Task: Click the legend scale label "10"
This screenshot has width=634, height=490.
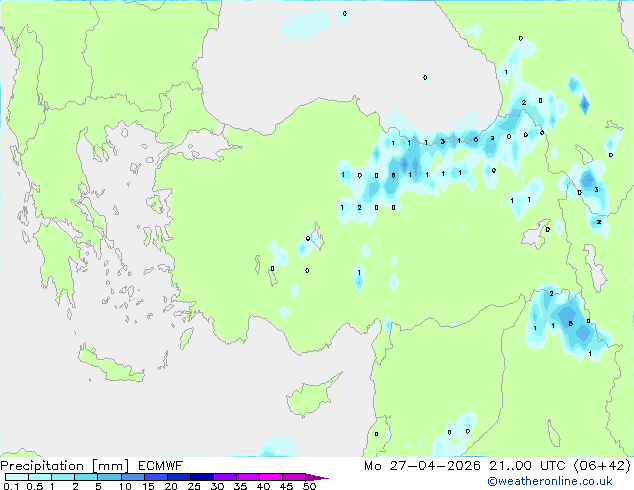Action: [x=125, y=486]
